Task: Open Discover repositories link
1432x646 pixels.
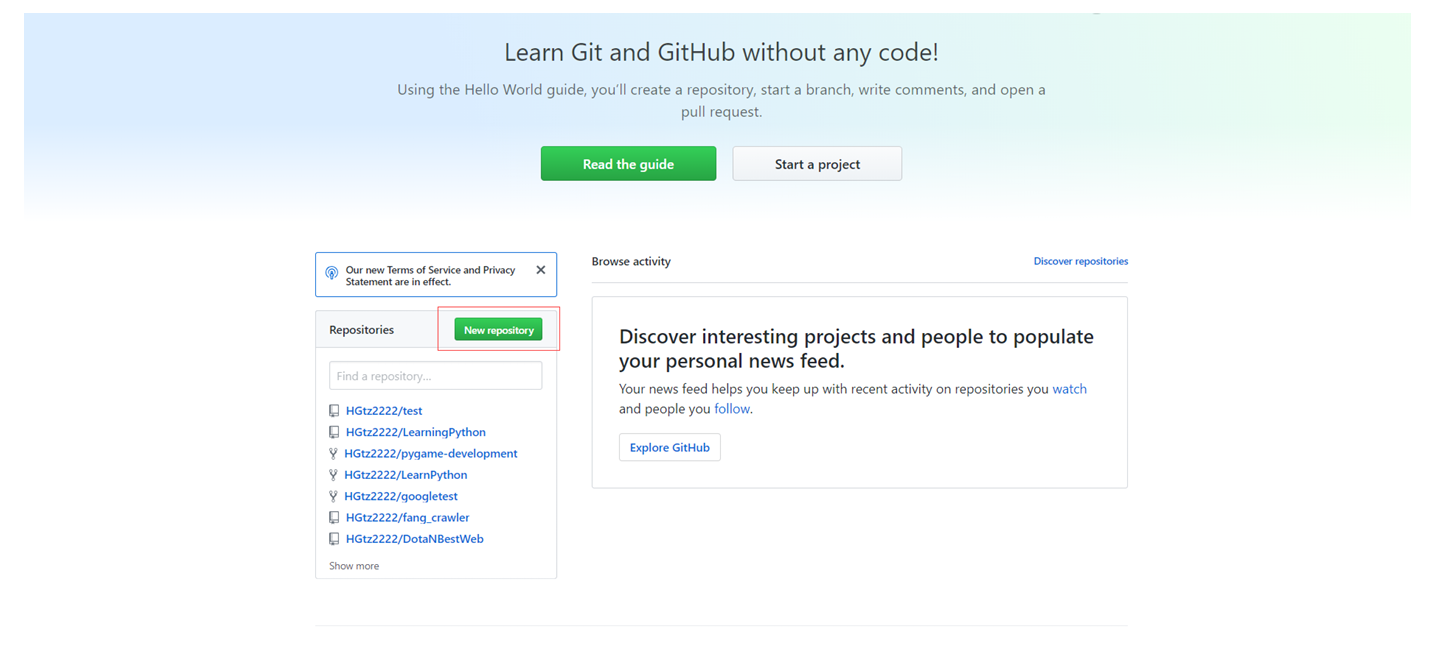Action: click(x=1081, y=261)
